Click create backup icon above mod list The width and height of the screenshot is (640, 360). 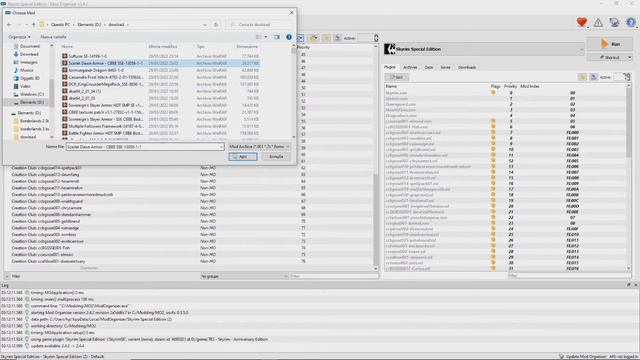(x=338, y=38)
